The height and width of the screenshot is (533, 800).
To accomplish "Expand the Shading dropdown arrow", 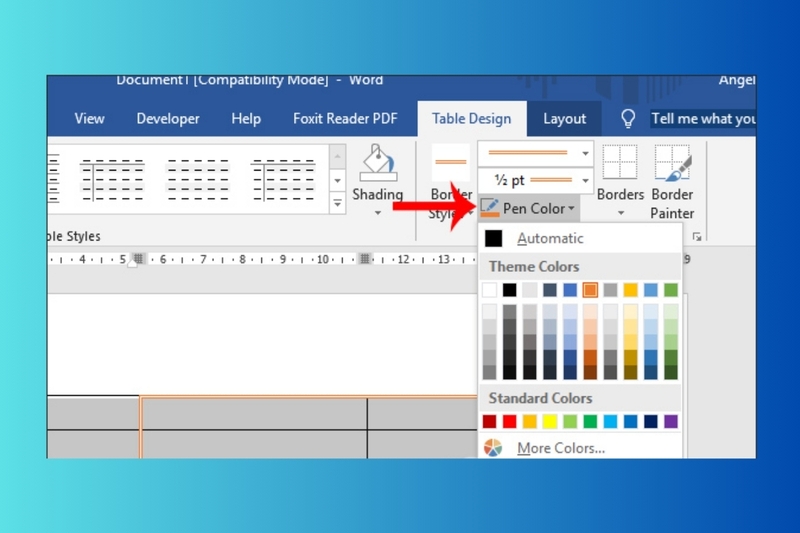I will click(378, 213).
